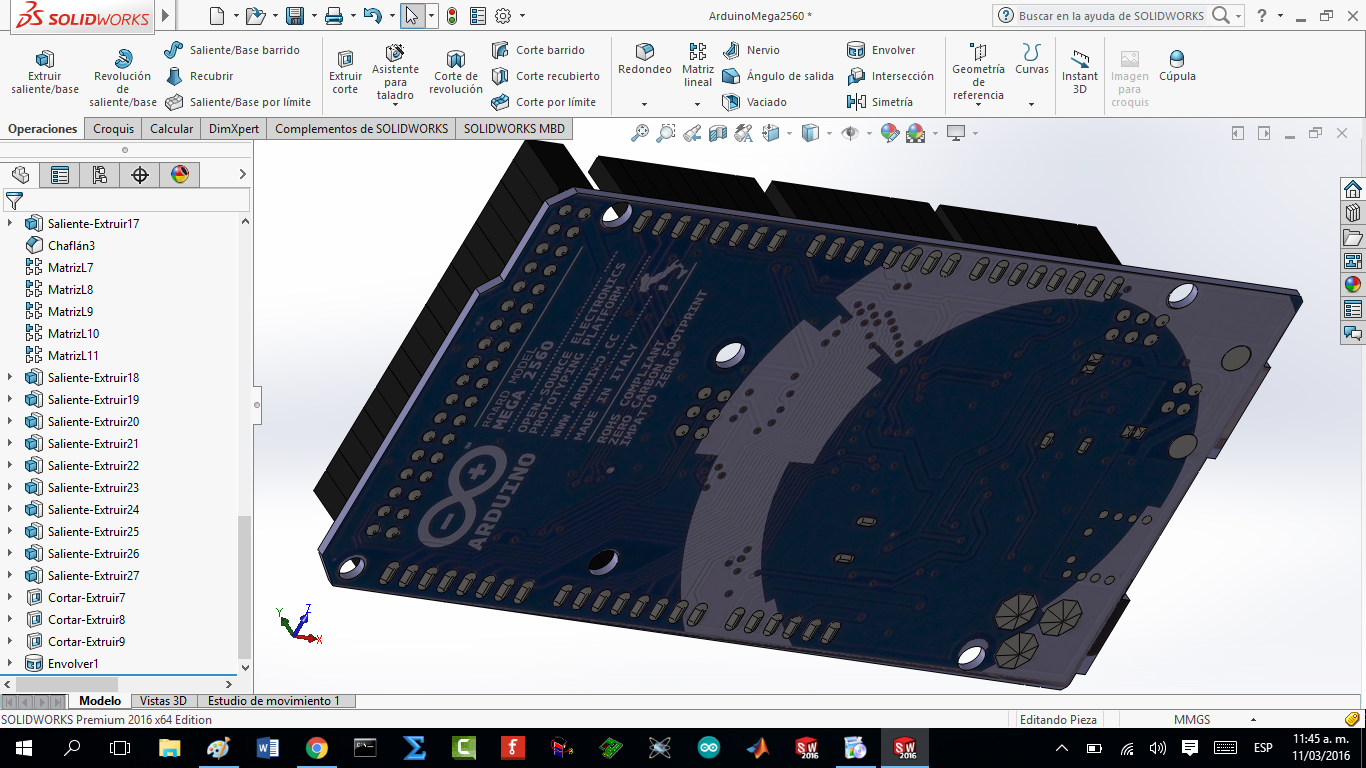1366x768 pixels.
Task: Expand Saliente-Extruir17 in feature tree
Action: (11, 224)
